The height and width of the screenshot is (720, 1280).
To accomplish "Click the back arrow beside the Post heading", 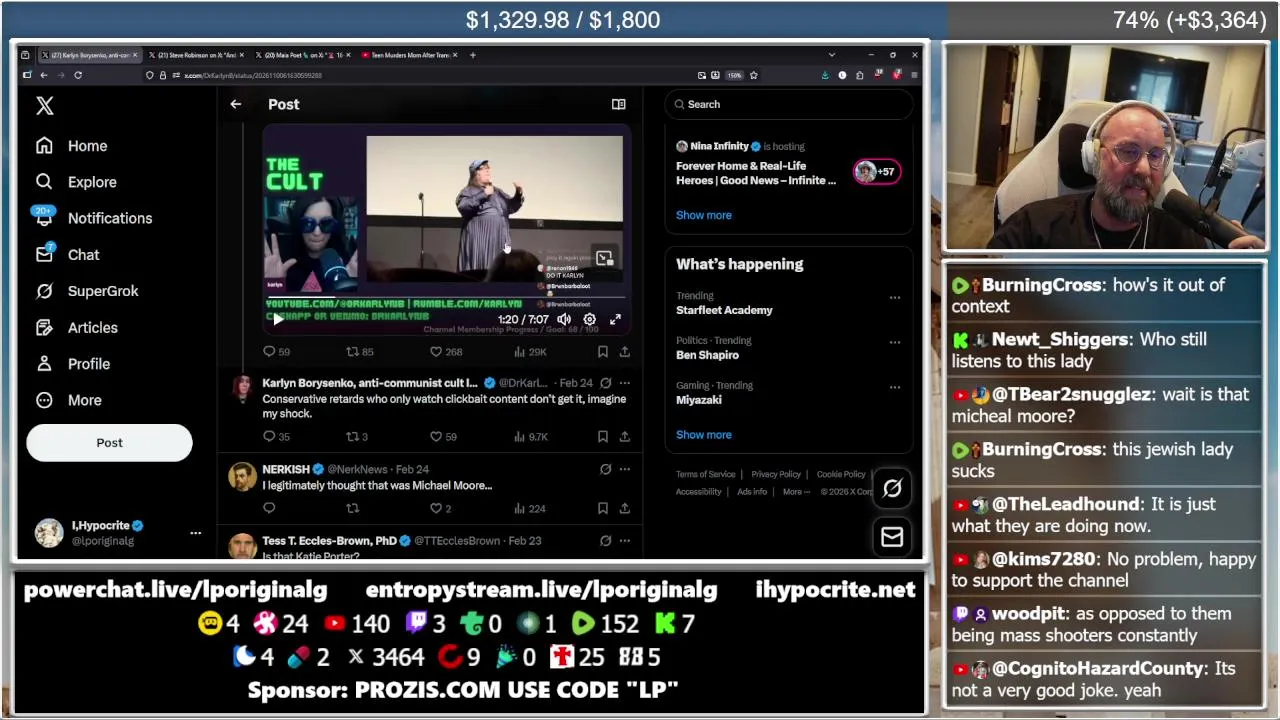I will (x=236, y=104).
